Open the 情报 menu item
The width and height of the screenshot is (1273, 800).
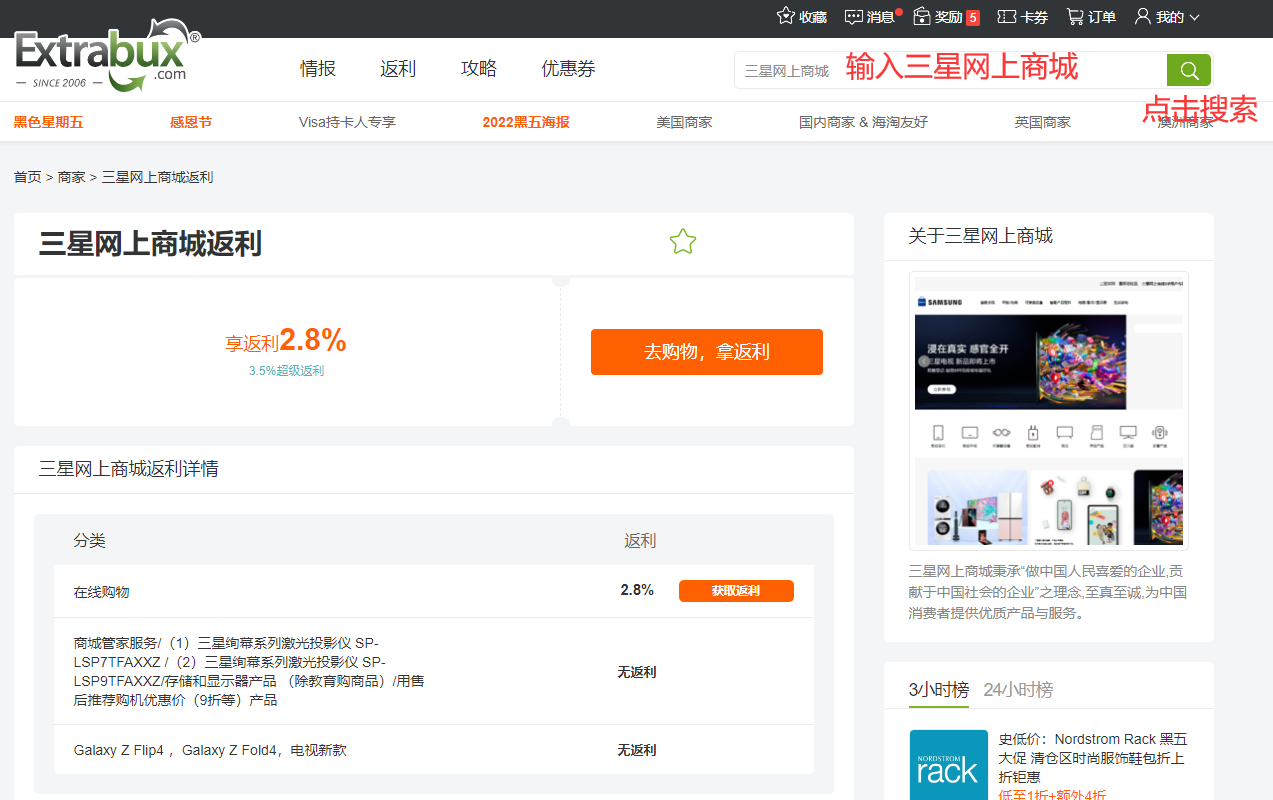click(x=318, y=69)
